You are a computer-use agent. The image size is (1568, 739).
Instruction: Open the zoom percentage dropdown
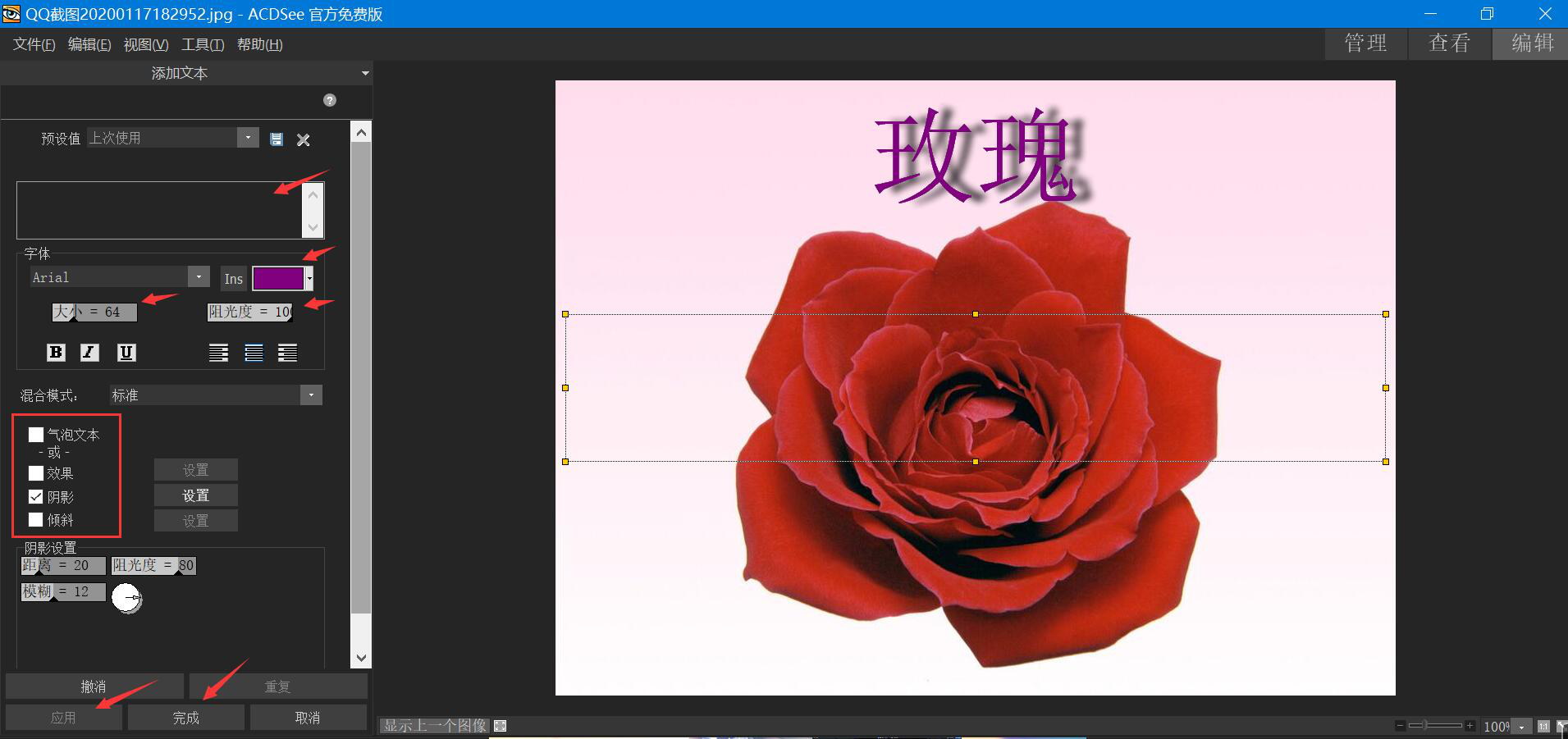click(1521, 727)
